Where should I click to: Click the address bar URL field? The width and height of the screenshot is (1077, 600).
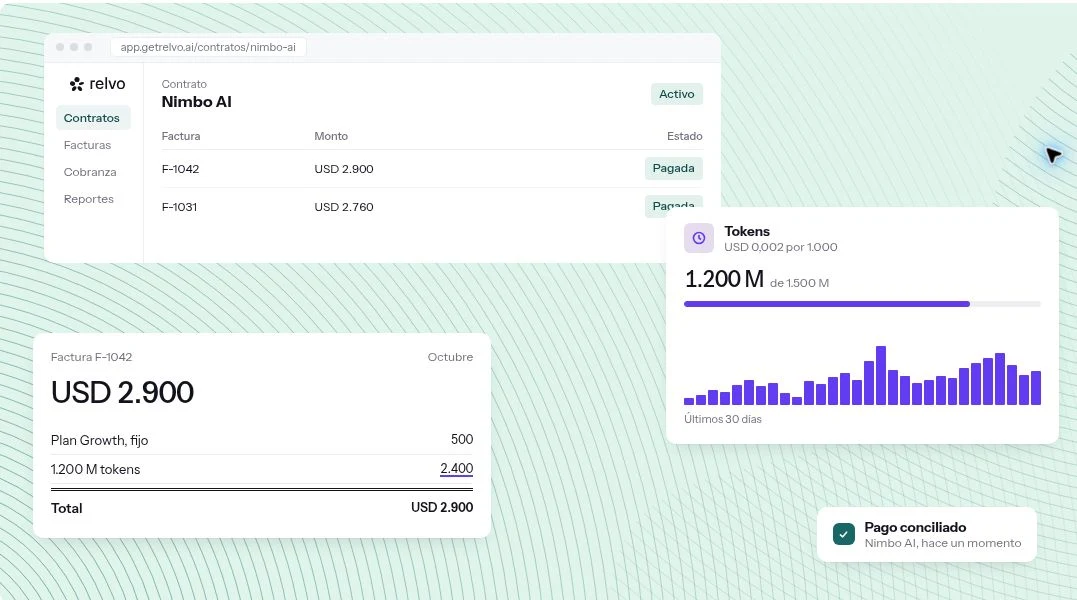click(208, 47)
